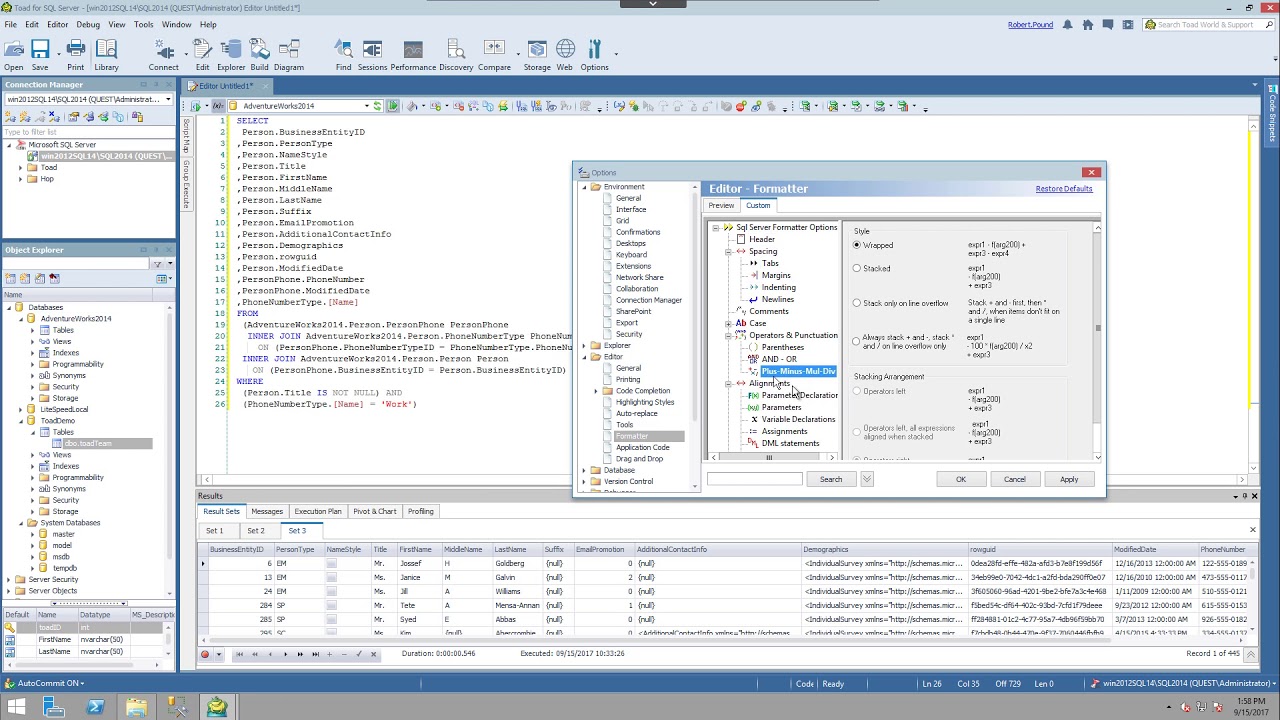Click the Connect plug icon

pos(164,55)
